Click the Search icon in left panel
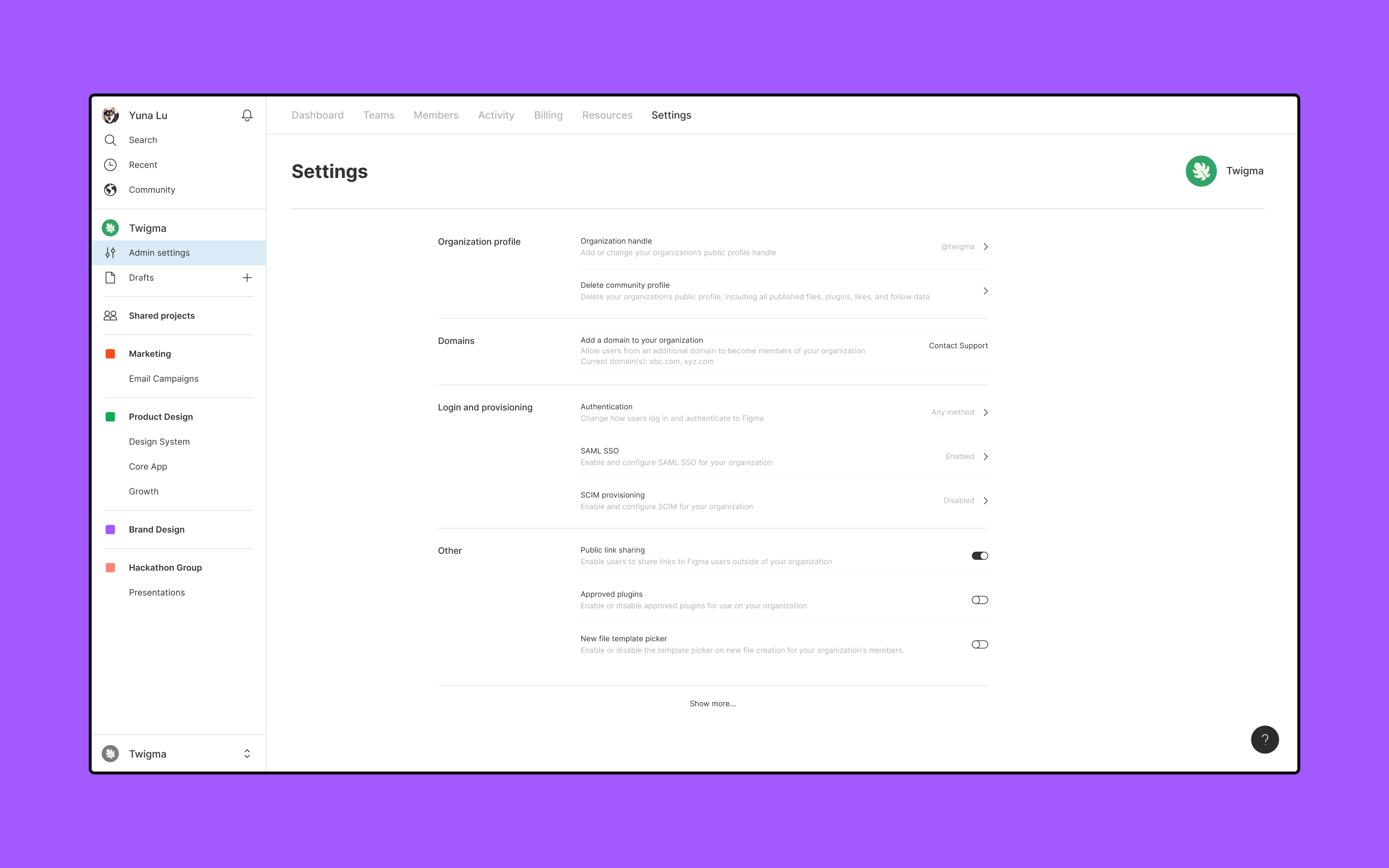This screenshot has width=1389, height=868. tap(110, 139)
